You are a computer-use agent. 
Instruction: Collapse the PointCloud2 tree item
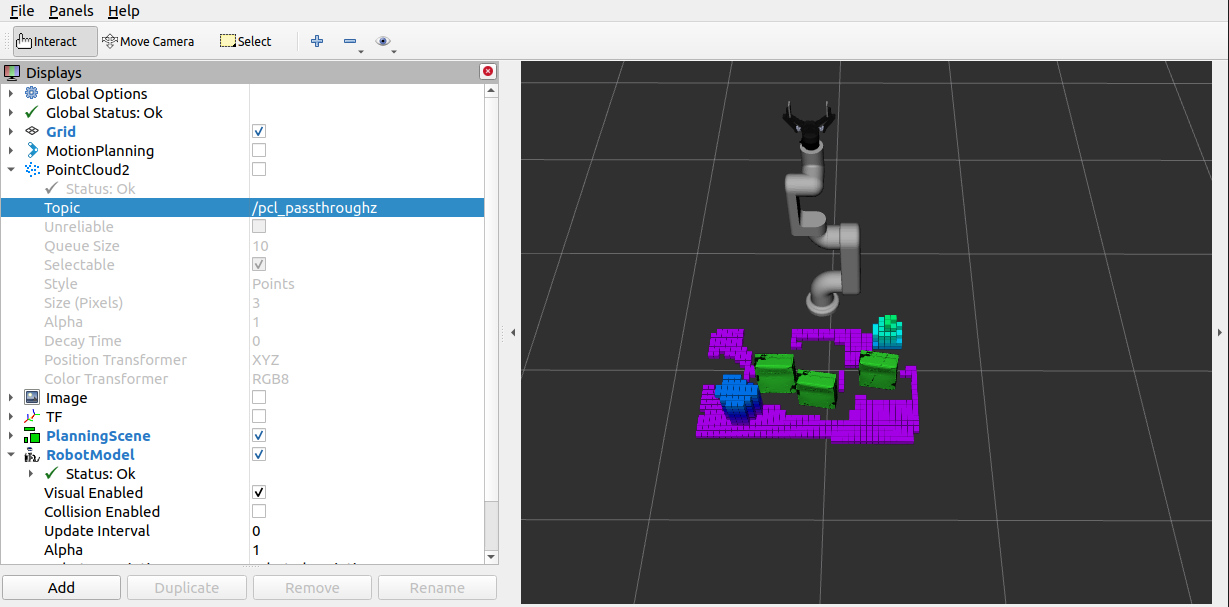tap(11, 169)
